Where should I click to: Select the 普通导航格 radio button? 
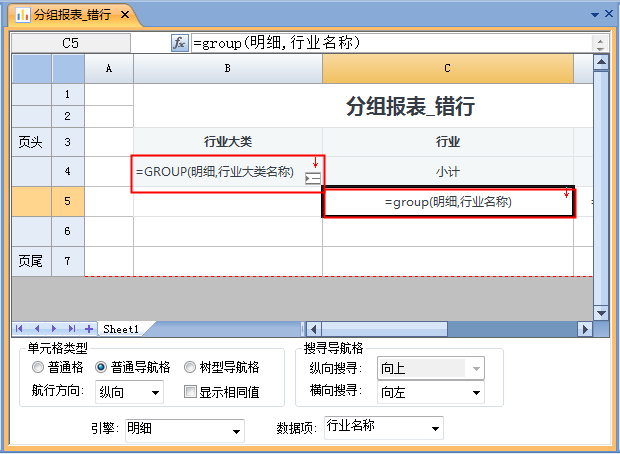(101, 367)
